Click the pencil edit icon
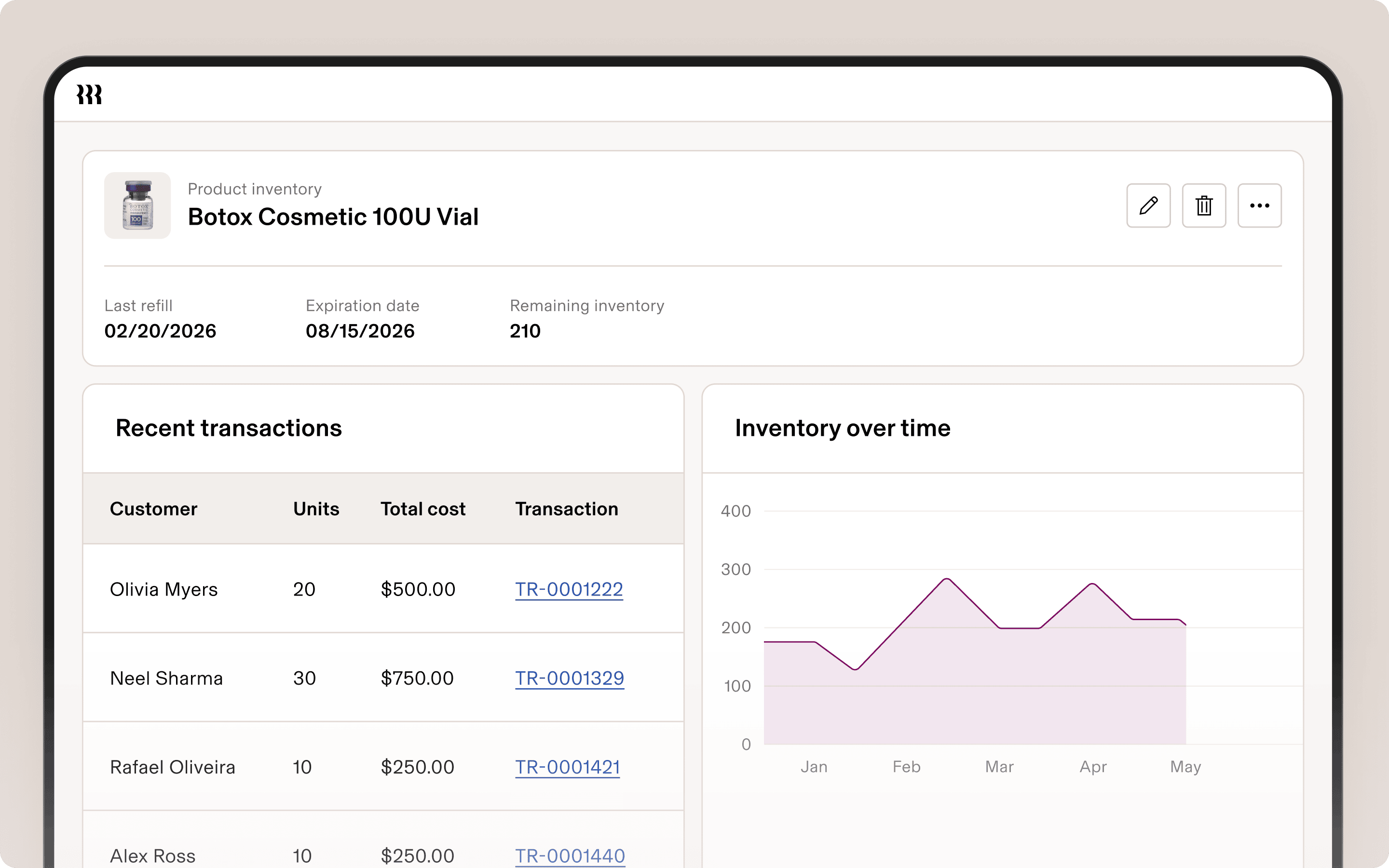This screenshot has width=1389, height=868. pos(1148,205)
